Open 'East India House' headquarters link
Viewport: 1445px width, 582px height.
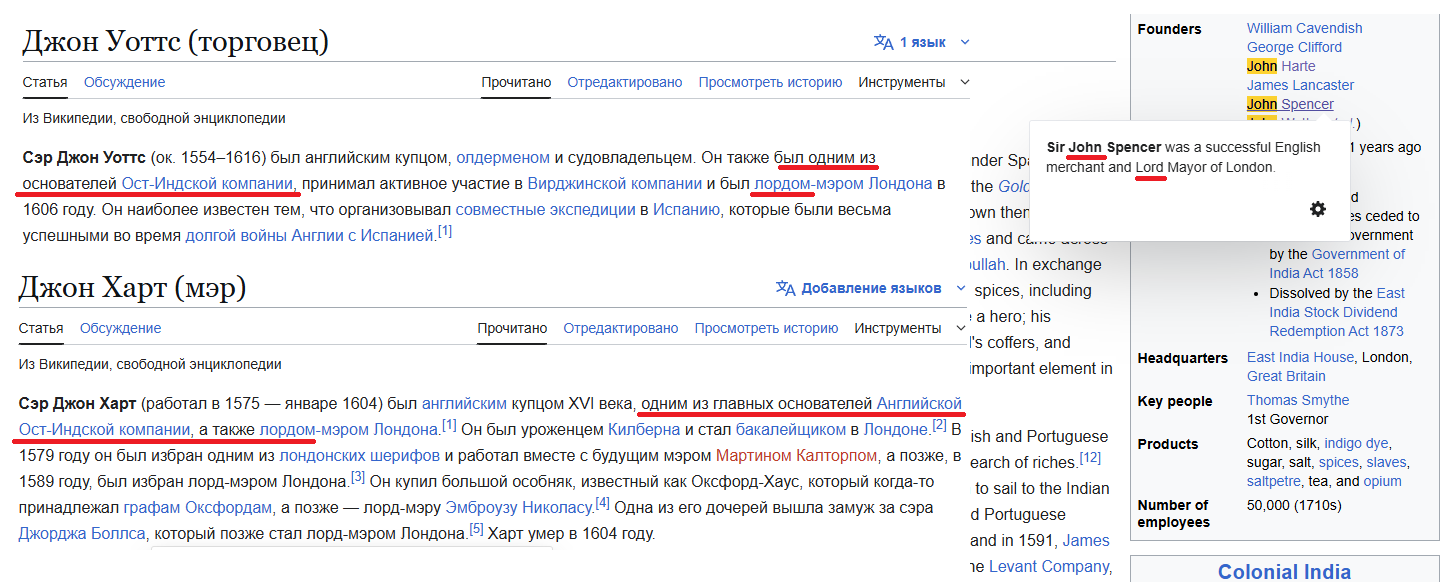point(1300,357)
